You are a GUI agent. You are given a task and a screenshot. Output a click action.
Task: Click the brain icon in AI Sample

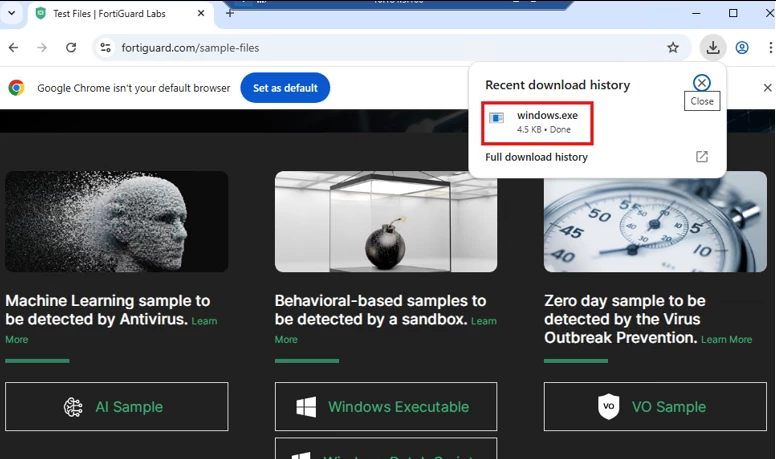(x=73, y=407)
